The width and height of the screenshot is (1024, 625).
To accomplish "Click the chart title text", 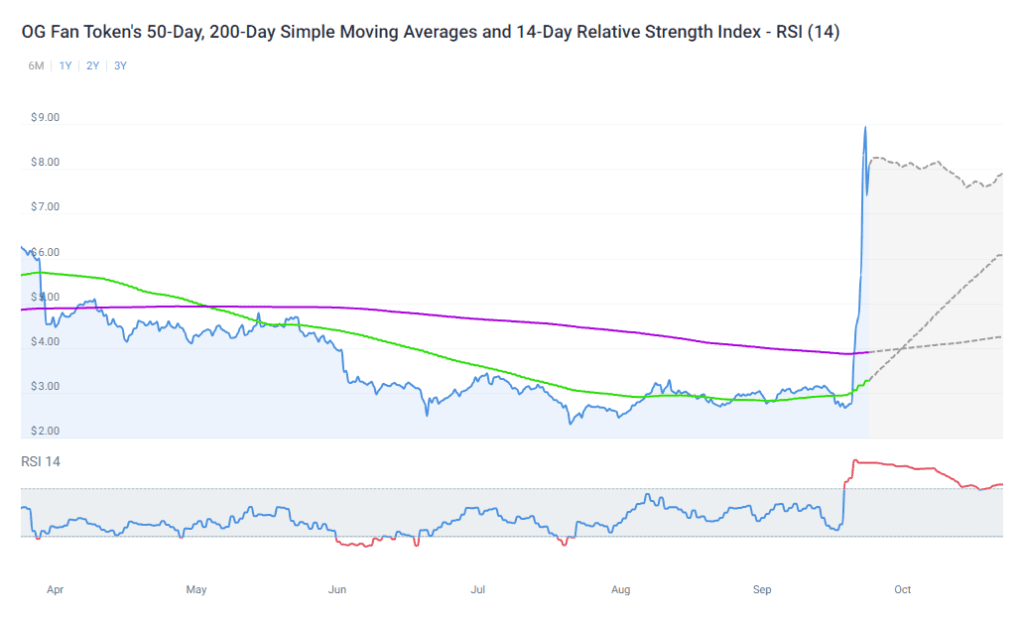I will 430,31.
